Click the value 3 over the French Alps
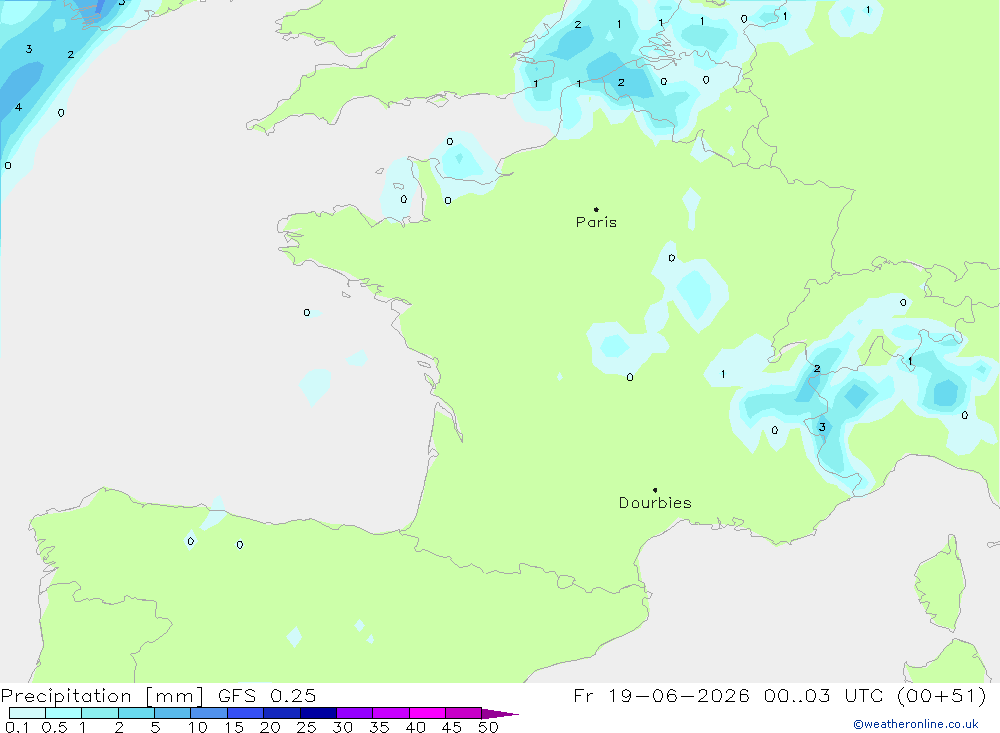The width and height of the screenshot is (1000, 733). pyautogui.click(x=822, y=427)
